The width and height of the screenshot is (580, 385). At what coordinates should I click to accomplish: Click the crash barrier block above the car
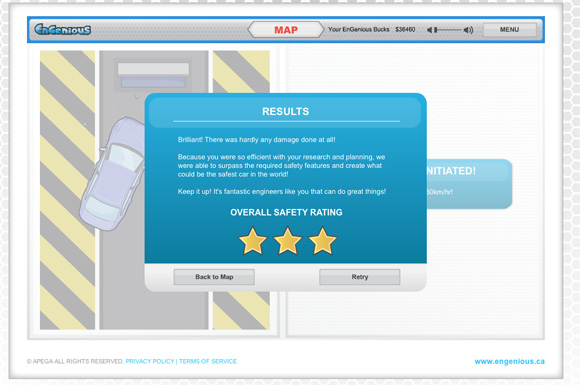point(153,75)
